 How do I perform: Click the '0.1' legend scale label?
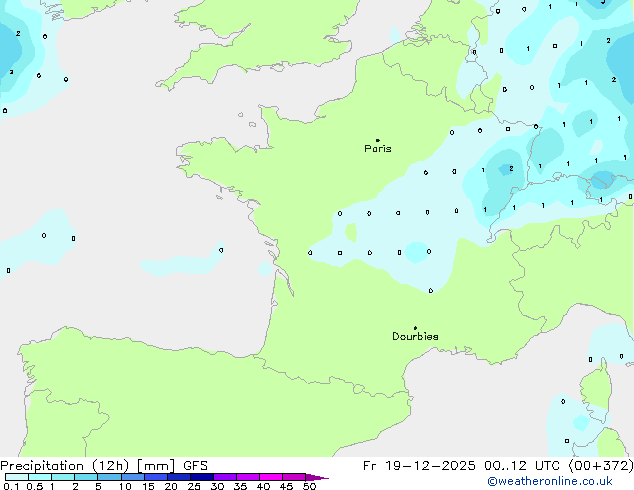point(11,486)
